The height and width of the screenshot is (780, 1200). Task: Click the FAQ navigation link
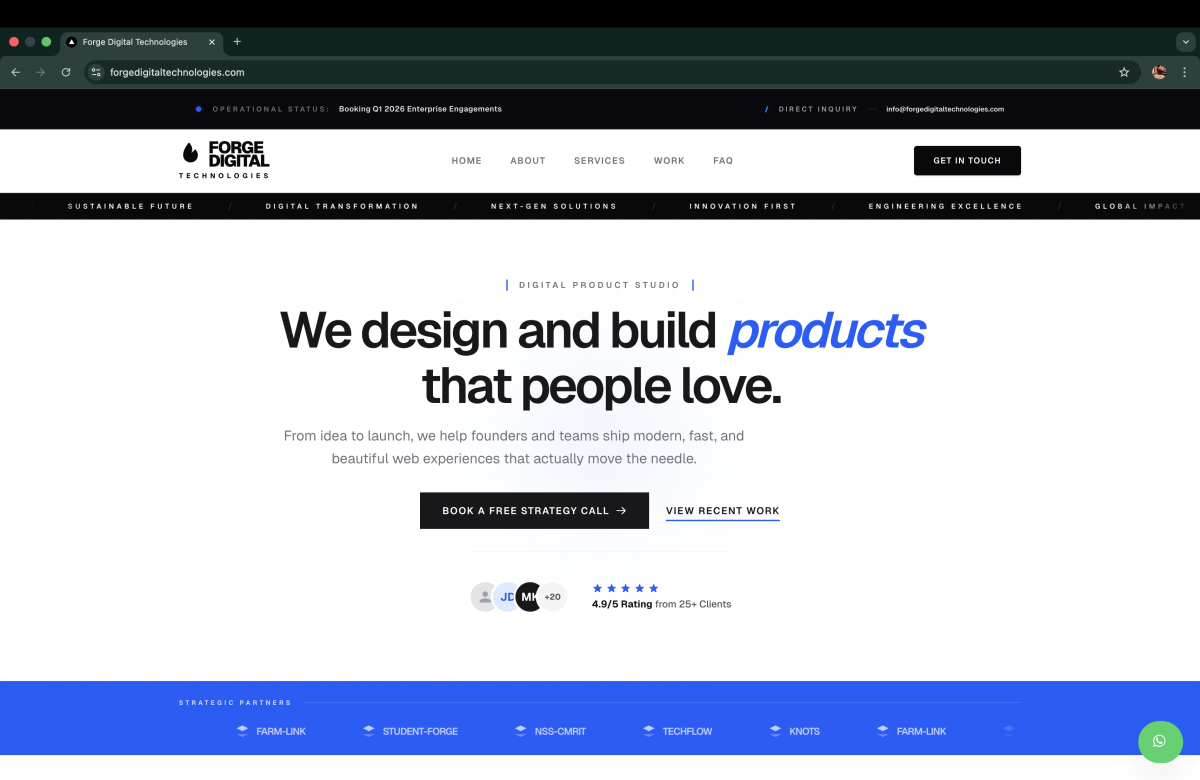click(x=723, y=161)
